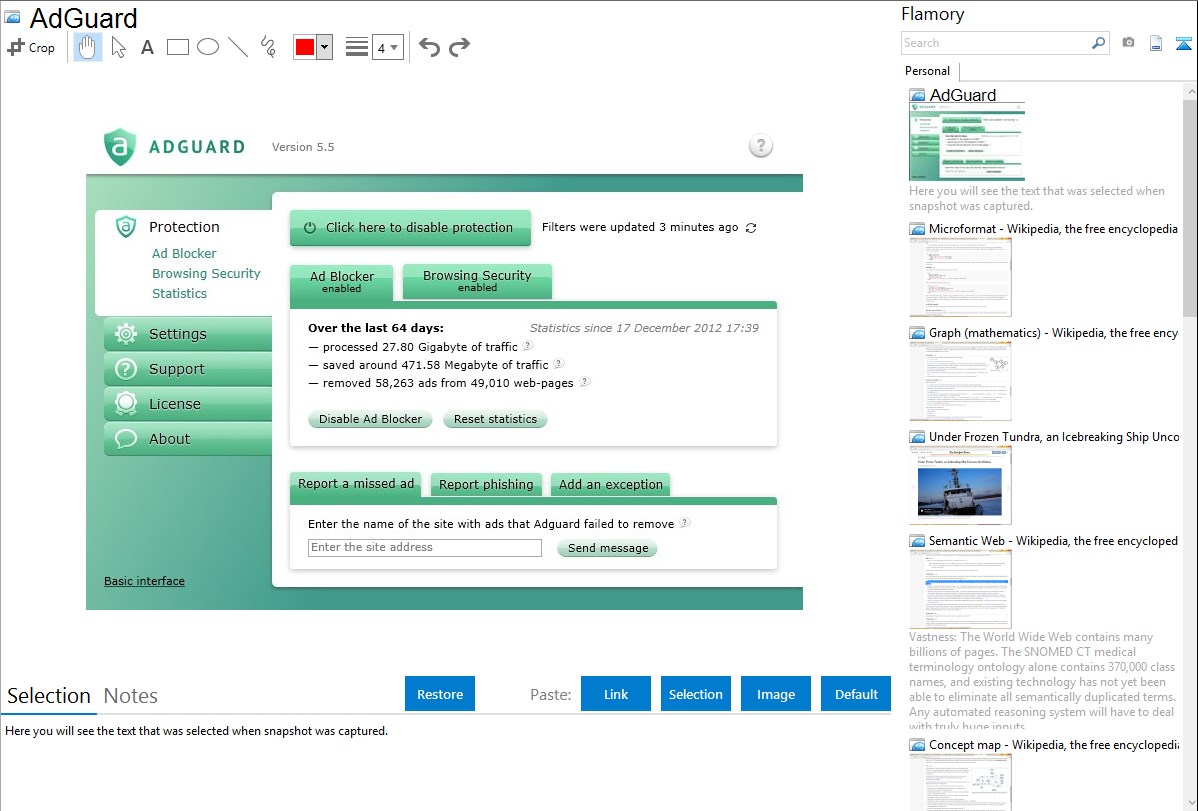
Task: Select the freehand scribble tool
Action: point(268,47)
